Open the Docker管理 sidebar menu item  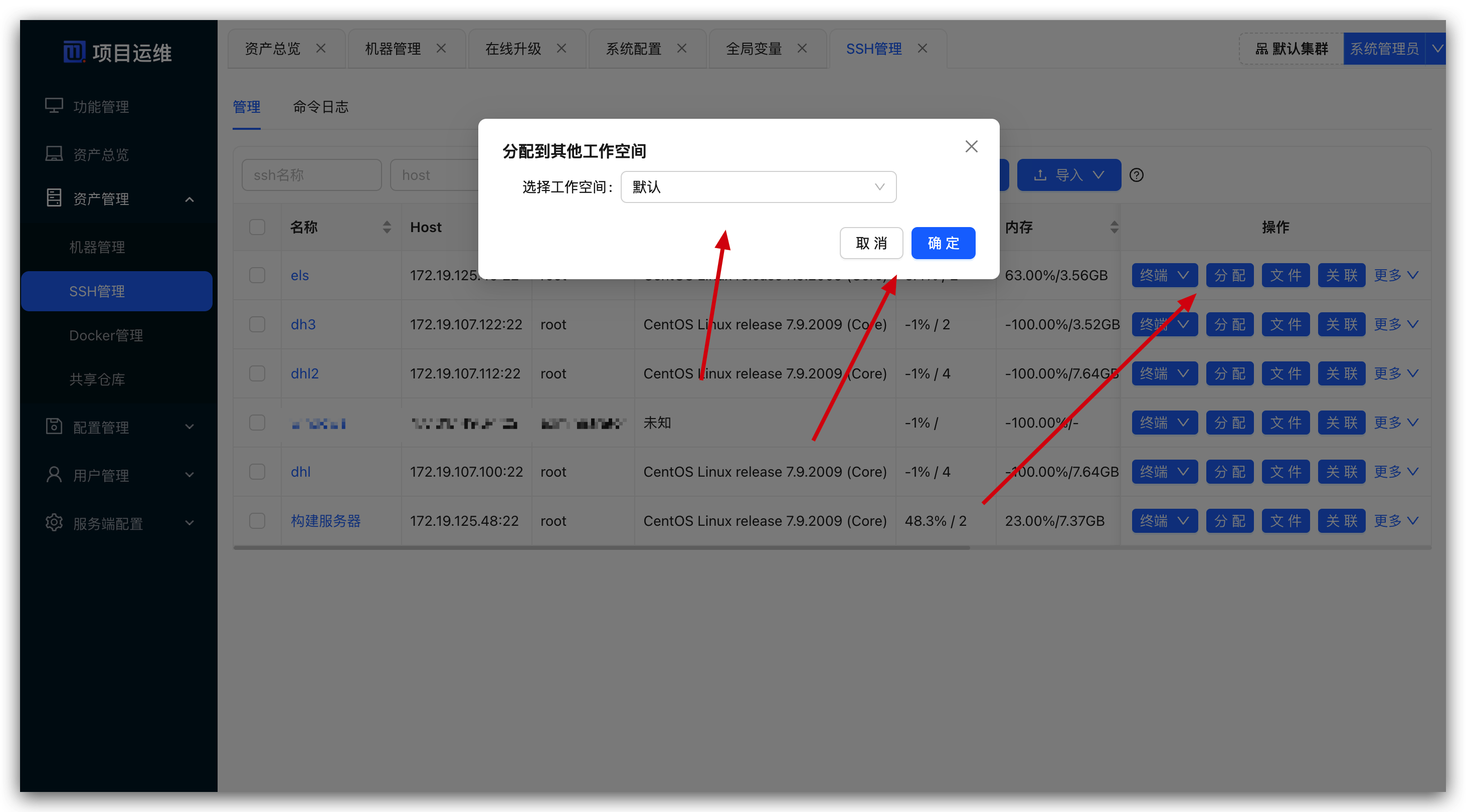click(106, 335)
